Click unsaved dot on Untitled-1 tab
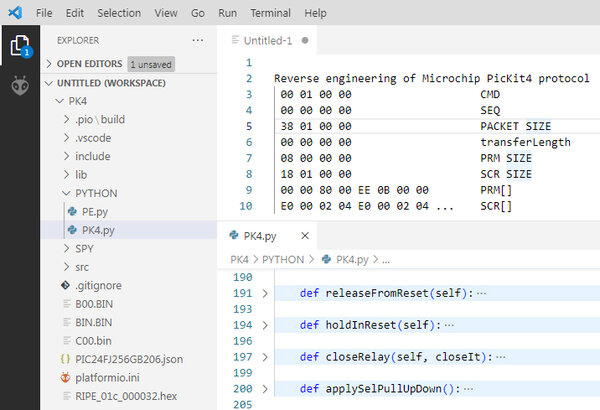Viewport: 600px width, 410px height. 305,40
